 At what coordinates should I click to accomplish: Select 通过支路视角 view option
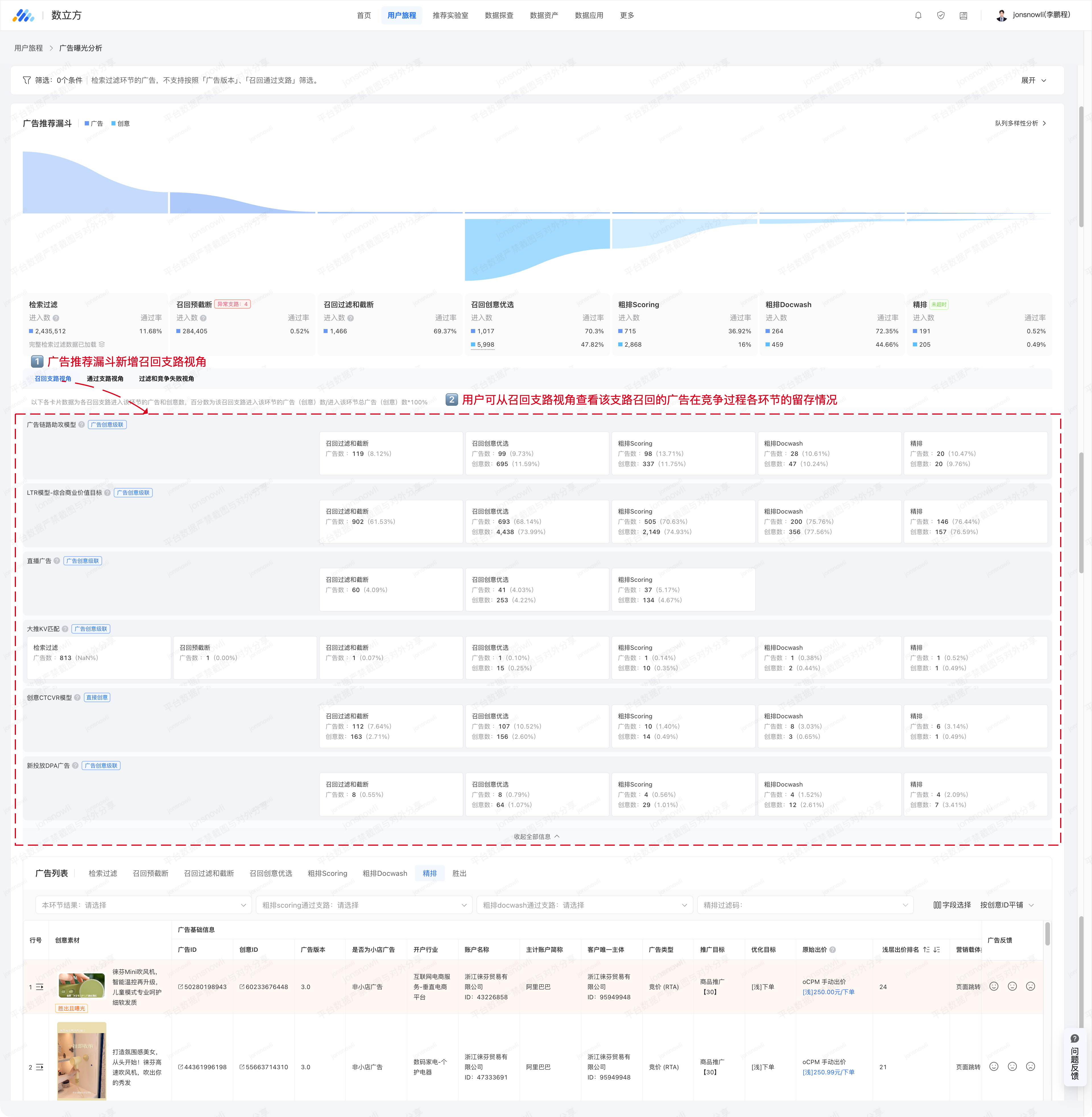105,378
